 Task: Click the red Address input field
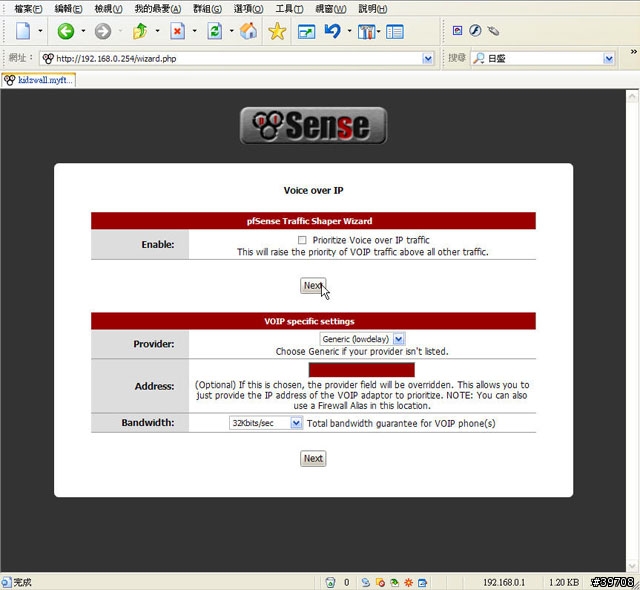pyautogui.click(x=362, y=370)
